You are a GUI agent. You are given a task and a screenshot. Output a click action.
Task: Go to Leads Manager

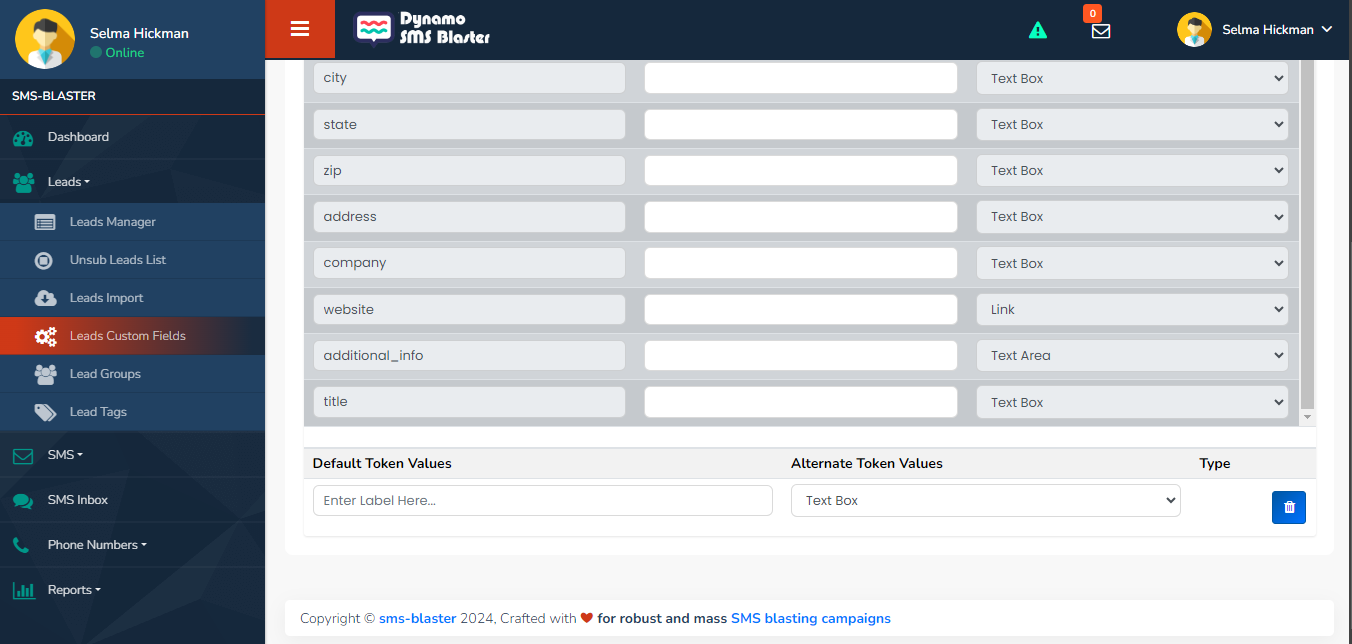click(x=132, y=222)
